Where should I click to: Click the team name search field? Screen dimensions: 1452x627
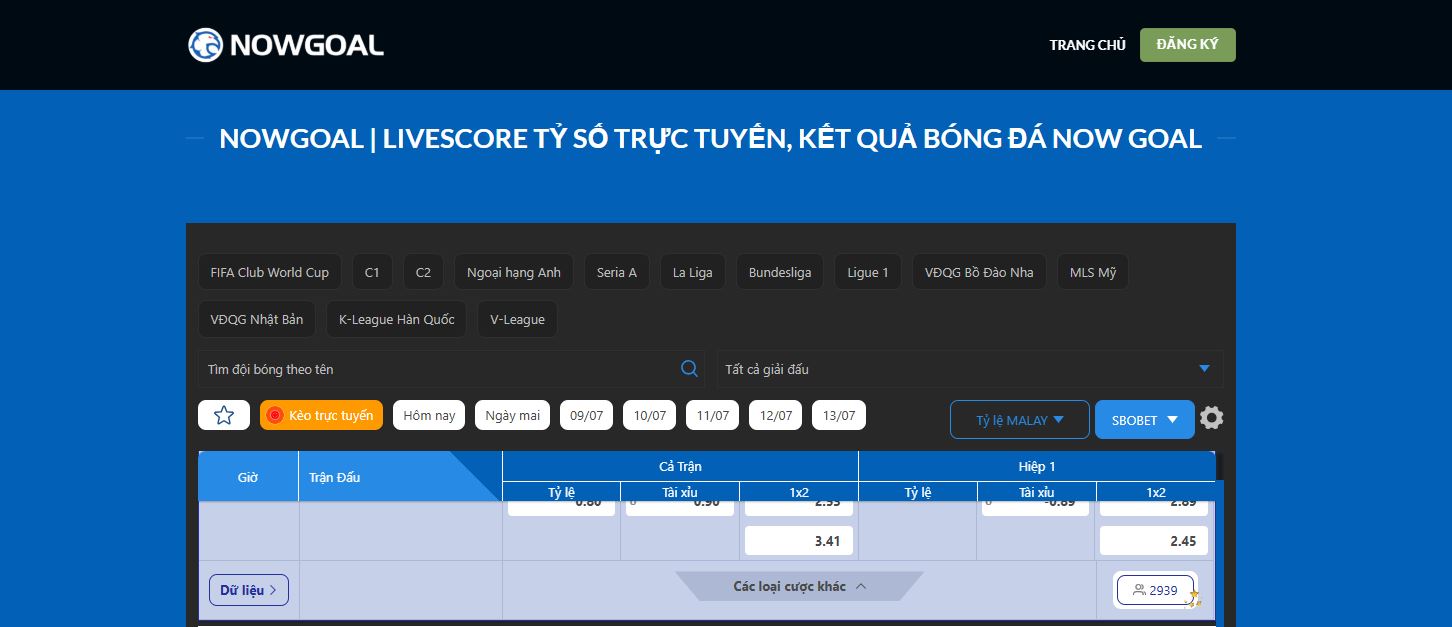pos(440,369)
